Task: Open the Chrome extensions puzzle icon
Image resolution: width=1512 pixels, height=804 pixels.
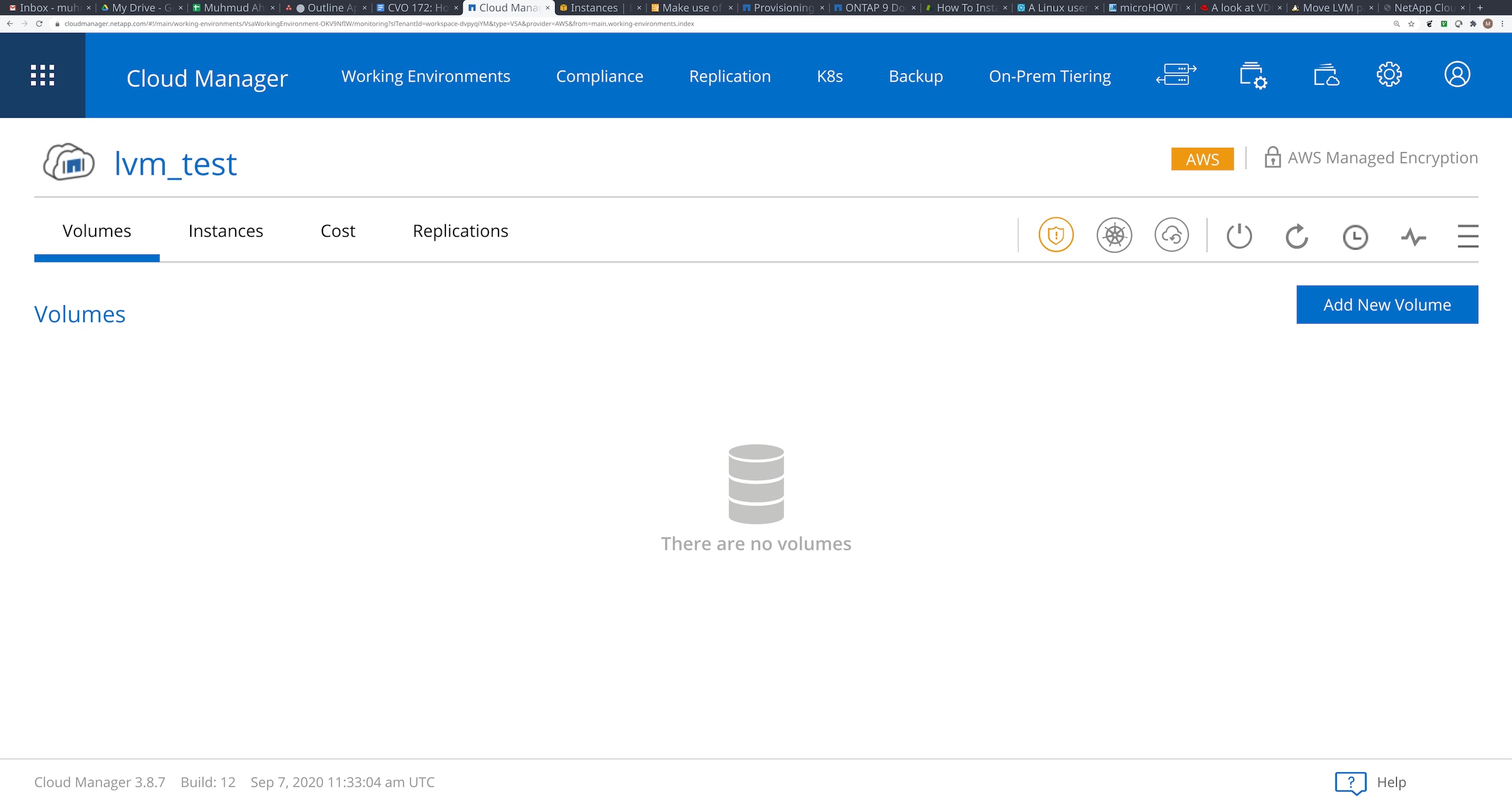Action: point(1474,24)
